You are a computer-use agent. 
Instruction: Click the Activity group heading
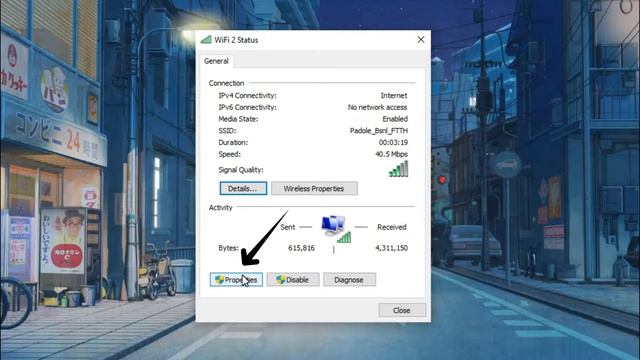click(220, 207)
